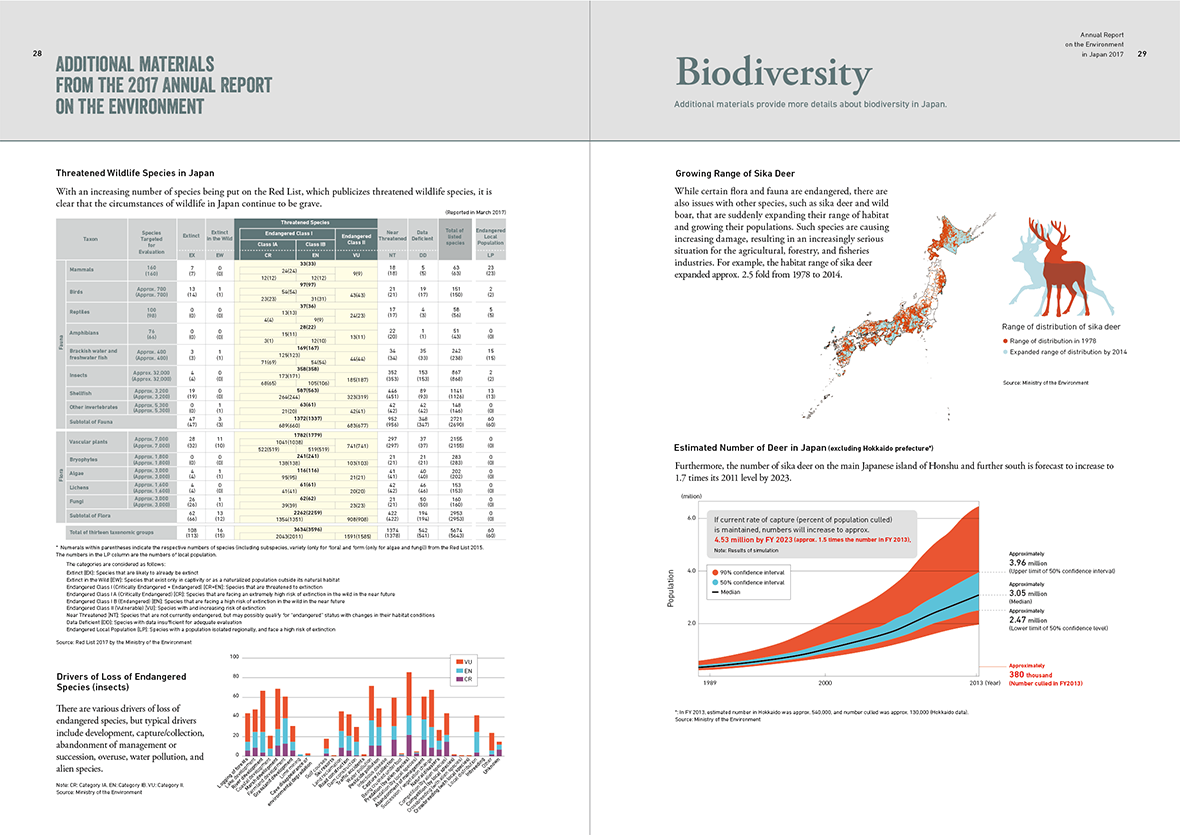Click the Drivers of Loss heading
The height and width of the screenshot is (835, 1180).
121,682
